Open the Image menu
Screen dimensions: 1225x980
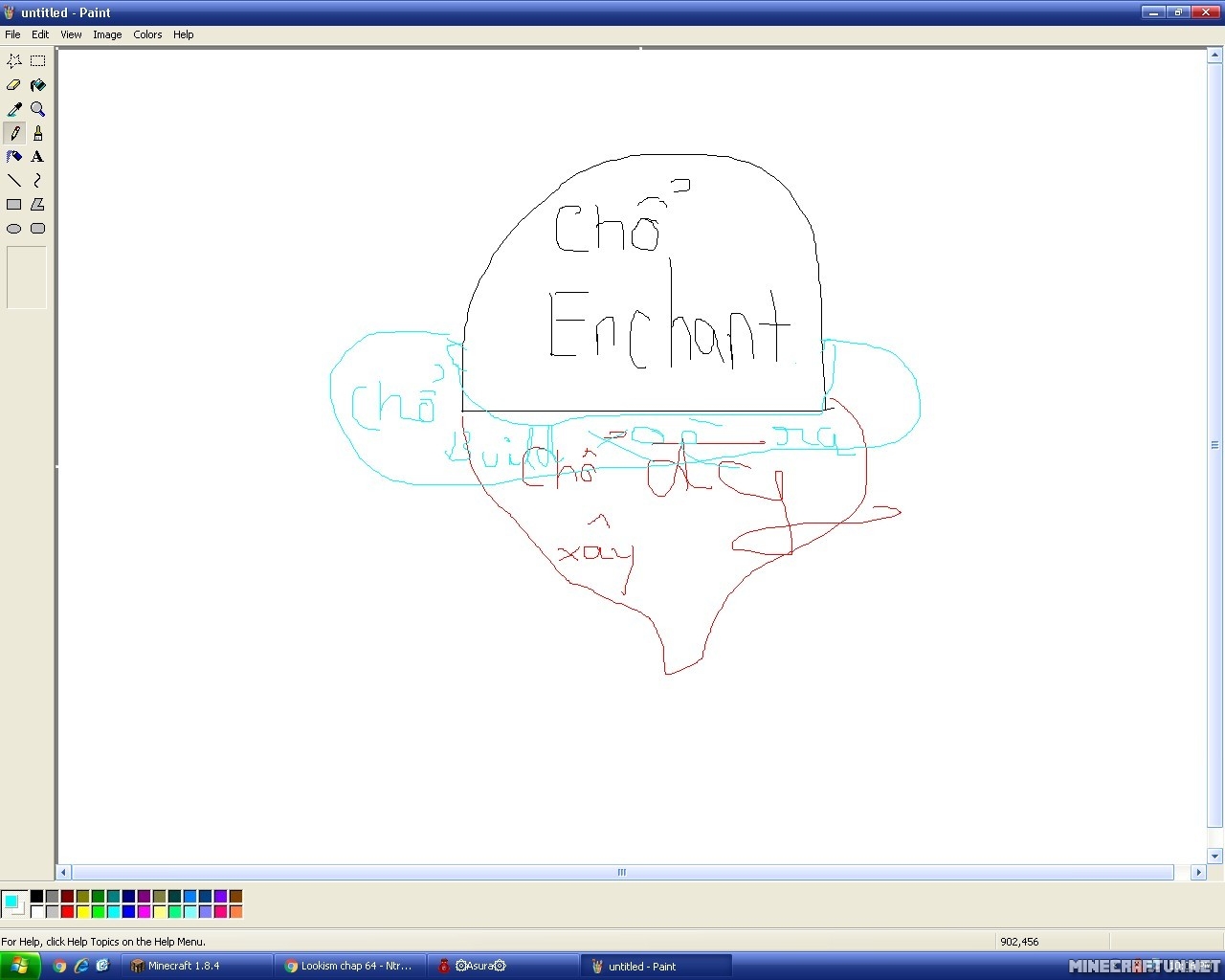tap(107, 34)
